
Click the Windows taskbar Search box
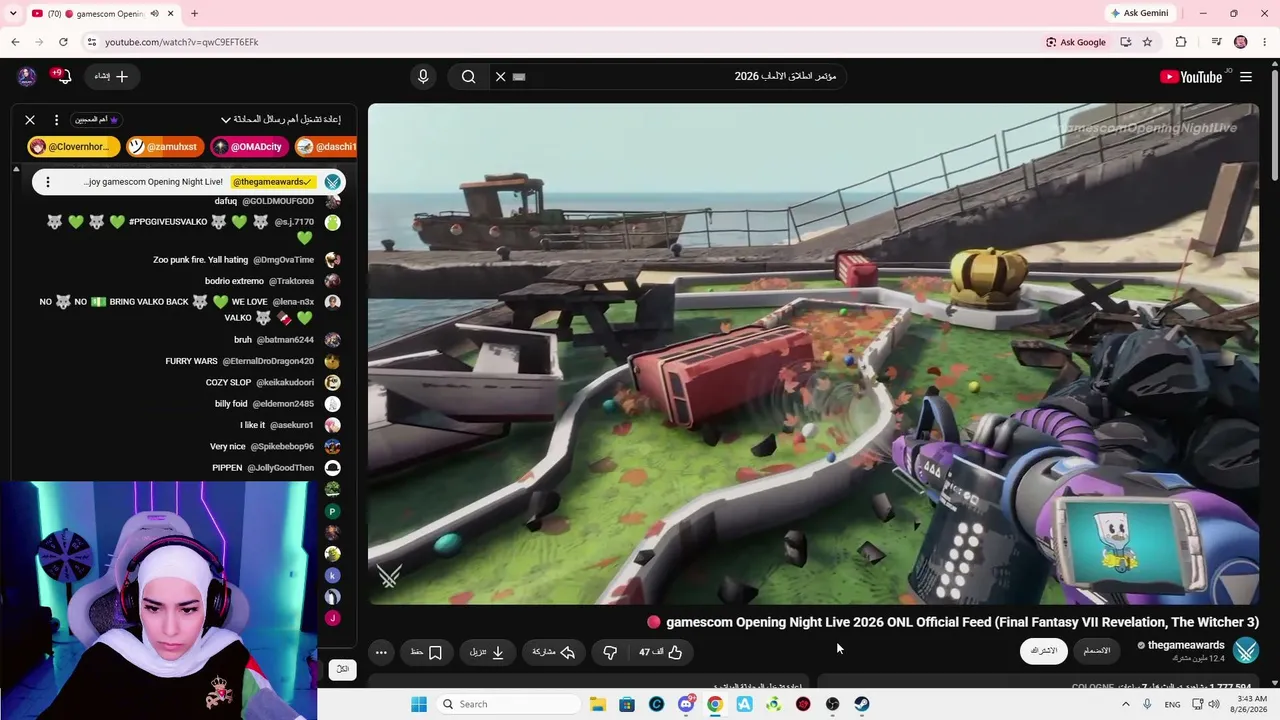click(509, 704)
